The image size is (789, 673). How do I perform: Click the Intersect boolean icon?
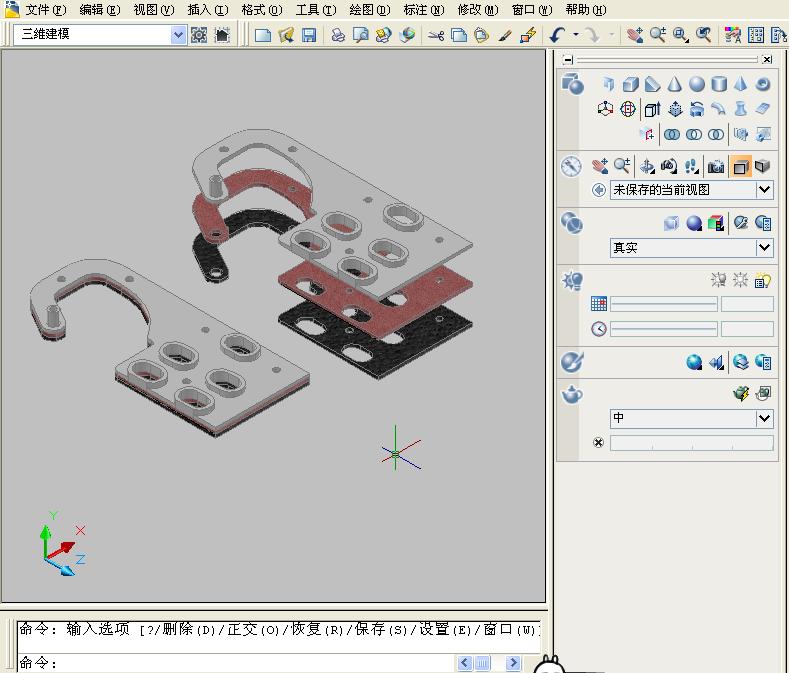[716, 134]
